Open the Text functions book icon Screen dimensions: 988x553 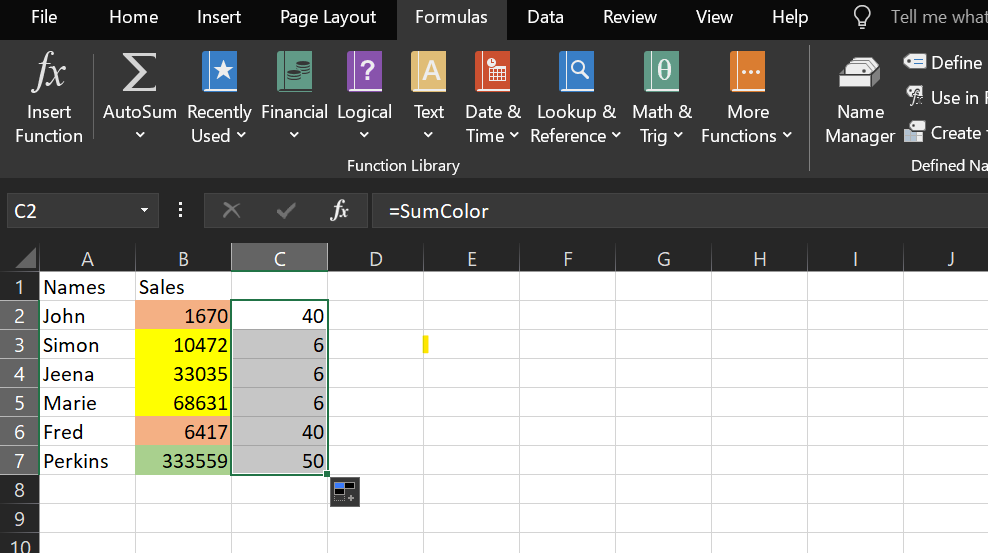428,71
